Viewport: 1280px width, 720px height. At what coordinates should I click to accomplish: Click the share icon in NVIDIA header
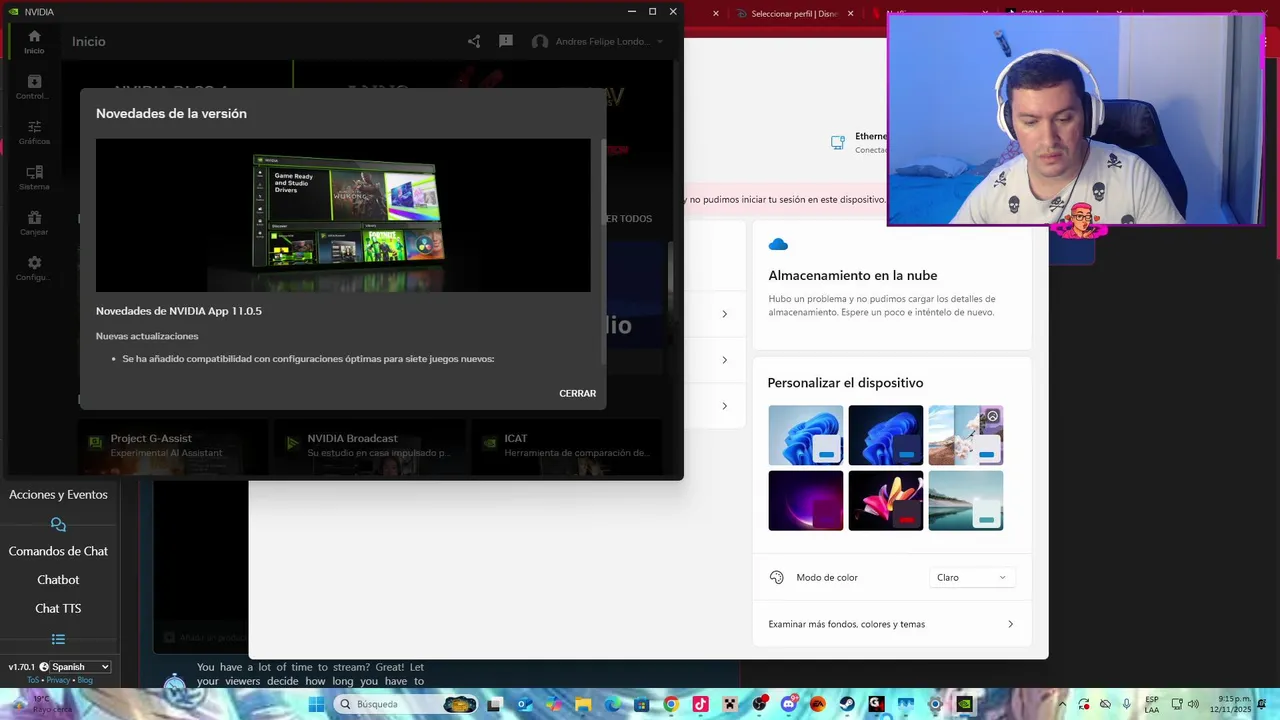click(x=474, y=41)
